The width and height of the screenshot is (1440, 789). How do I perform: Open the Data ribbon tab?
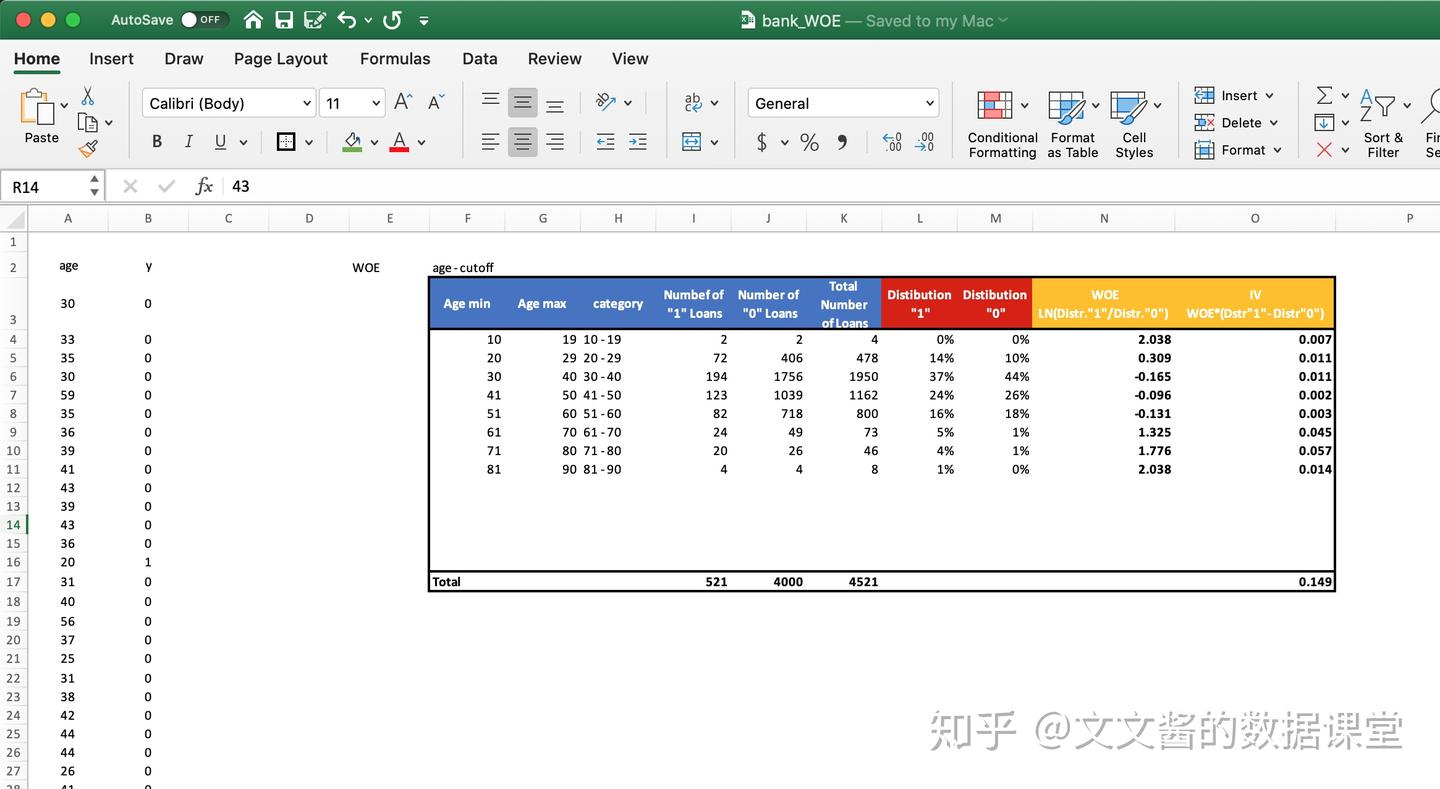click(479, 59)
